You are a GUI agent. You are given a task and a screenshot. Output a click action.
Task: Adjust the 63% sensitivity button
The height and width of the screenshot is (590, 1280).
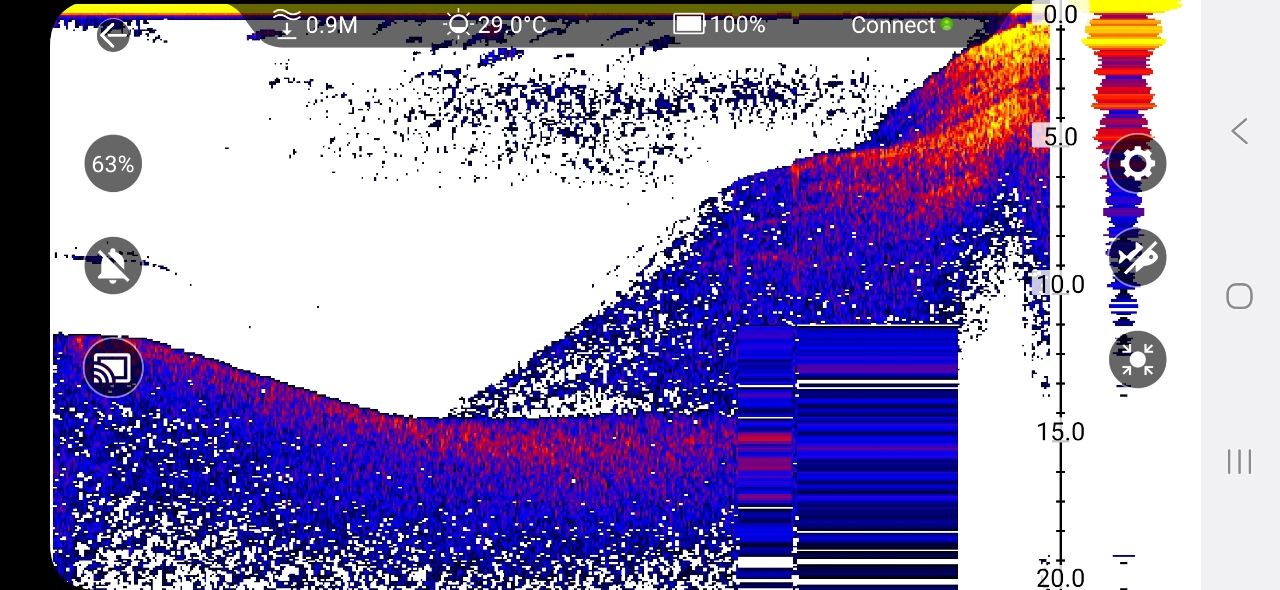(x=113, y=164)
